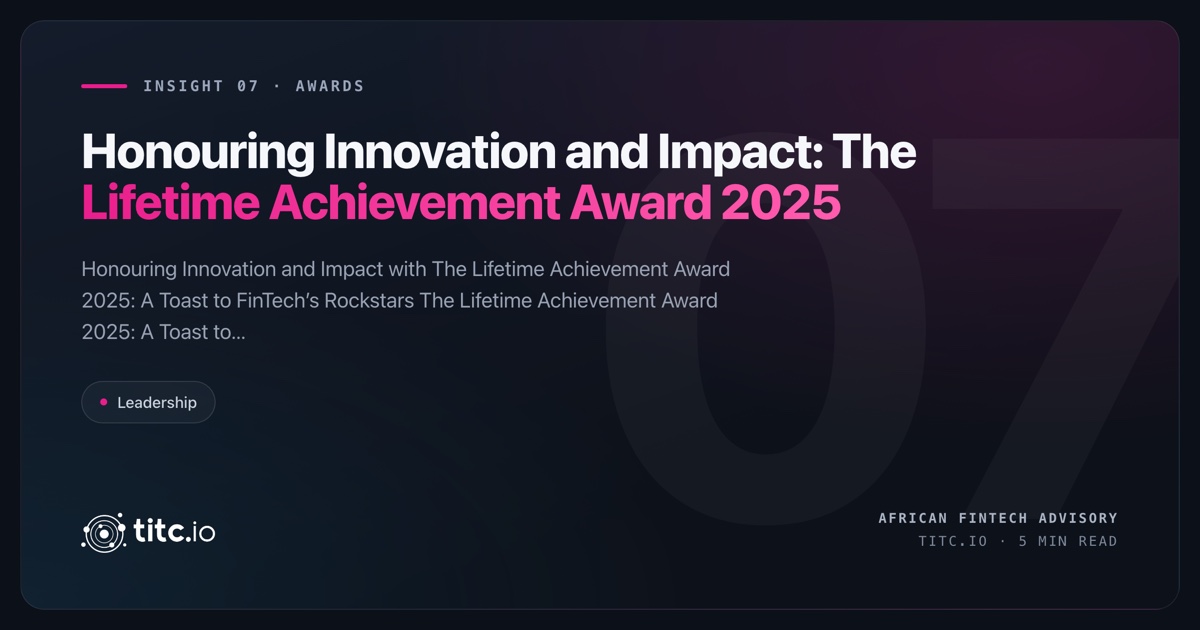This screenshot has height=630, width=1200.
Task: Select the Leadership tag pill
Action: coord(148,402)
